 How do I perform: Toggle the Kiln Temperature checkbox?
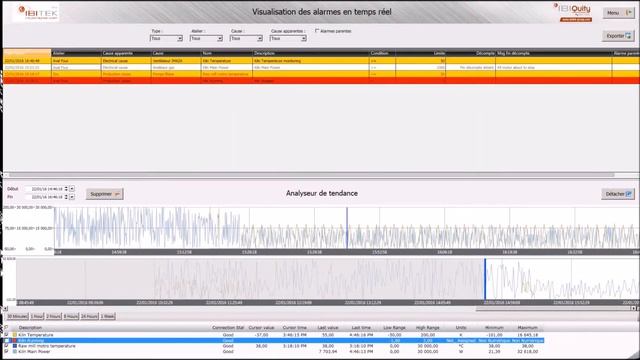pyautogui.click(x=7, y=335)
